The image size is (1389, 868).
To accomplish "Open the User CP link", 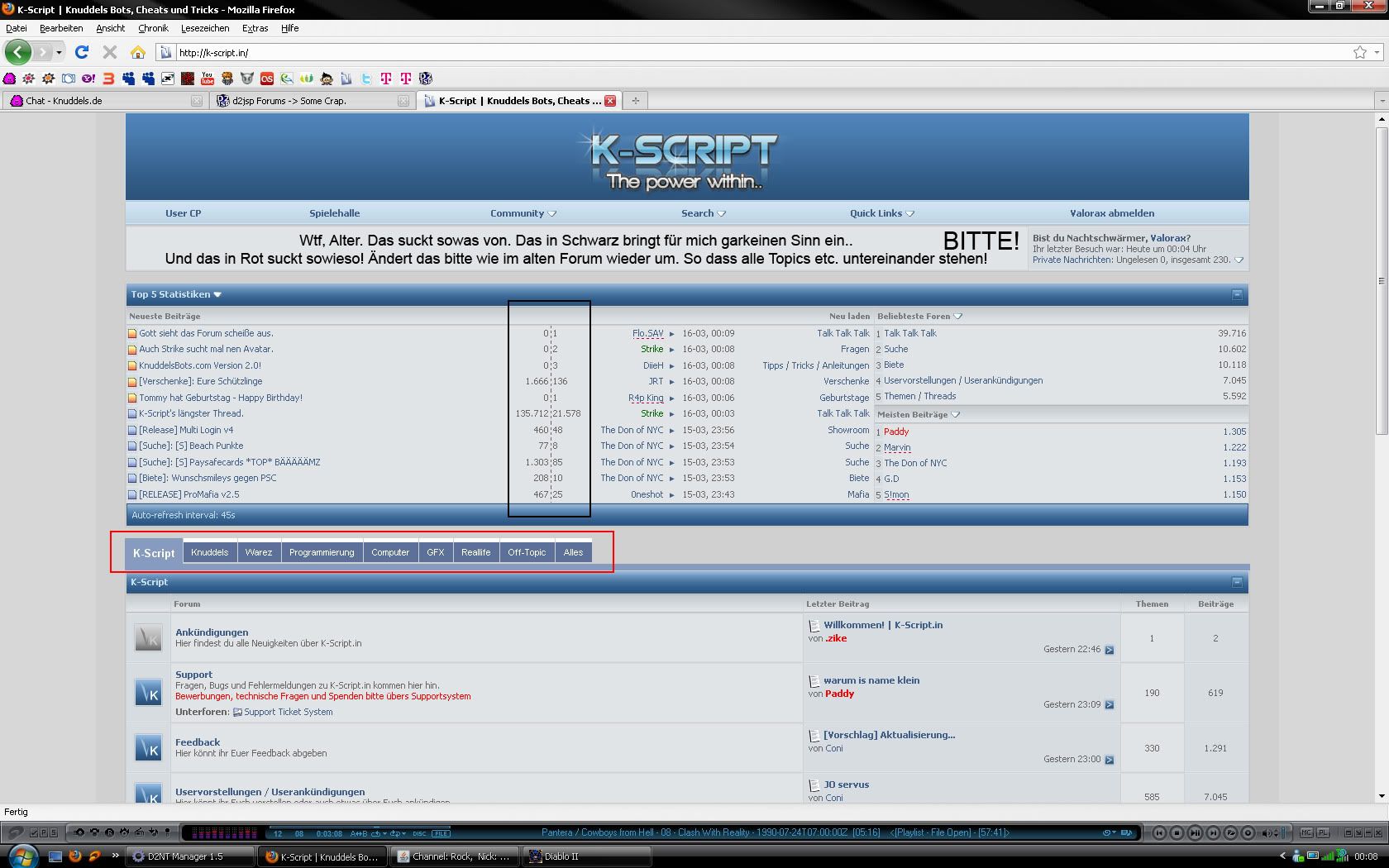I will [x=183, y=213].
